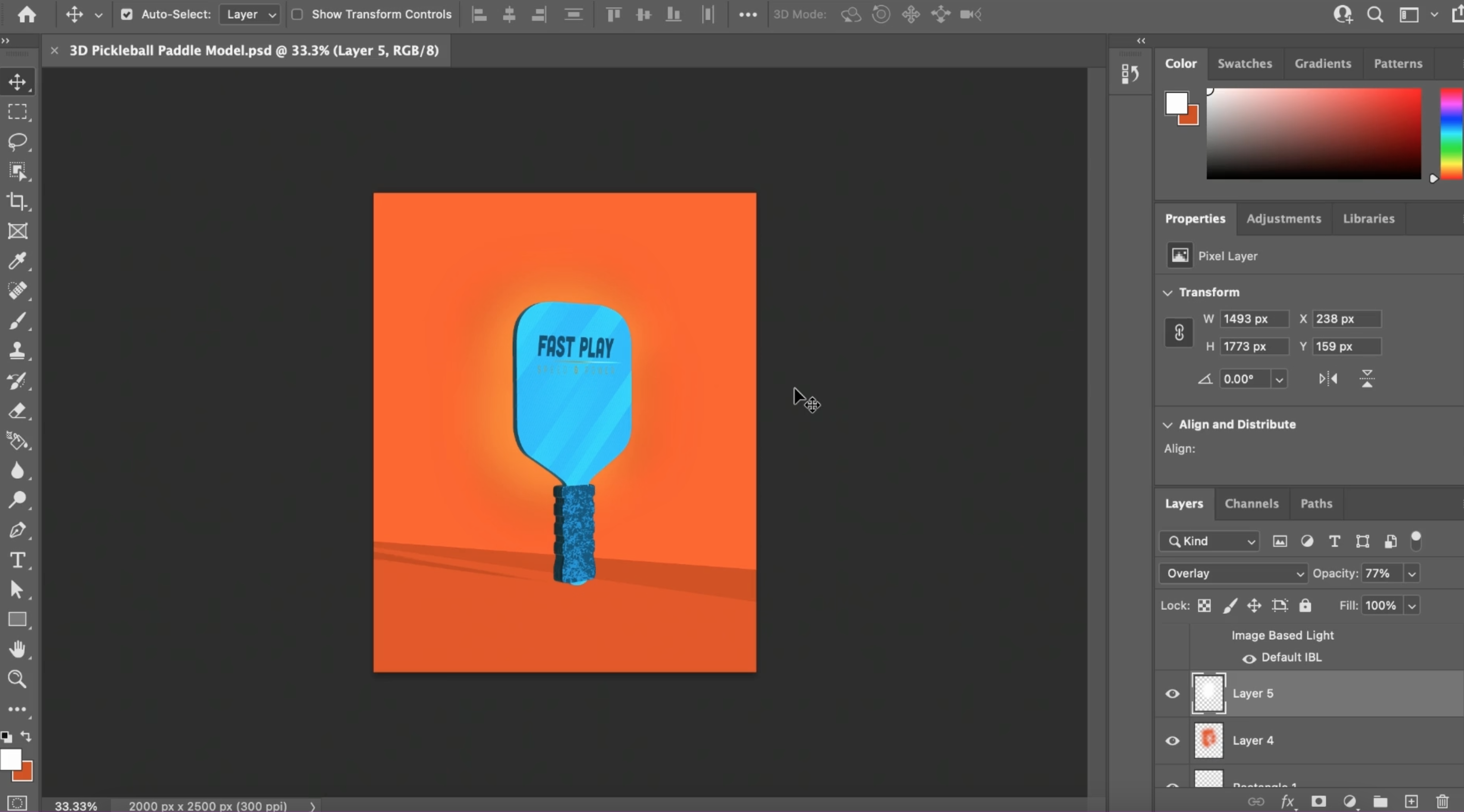This screenshot has width=1464, height=812.
Task: Open the Swatches tab
Action: pos(1245,63)
